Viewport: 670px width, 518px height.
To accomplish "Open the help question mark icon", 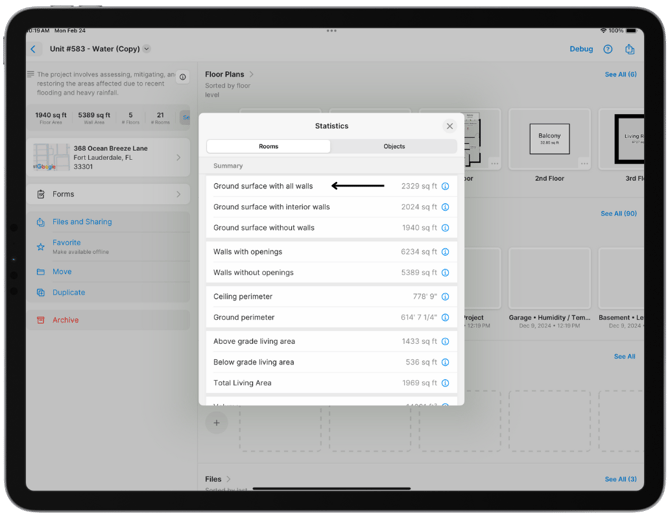I will [607, 49].
